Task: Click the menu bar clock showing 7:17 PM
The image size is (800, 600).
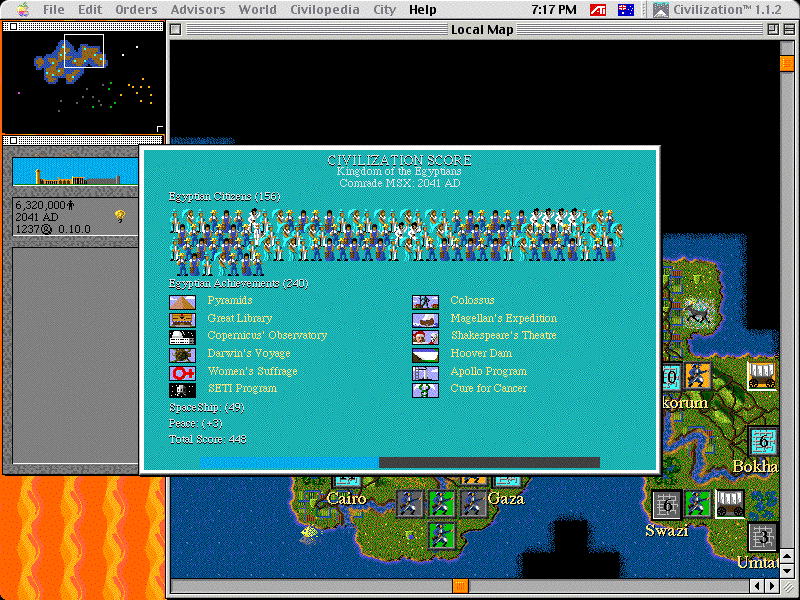Action: [554, 10]
